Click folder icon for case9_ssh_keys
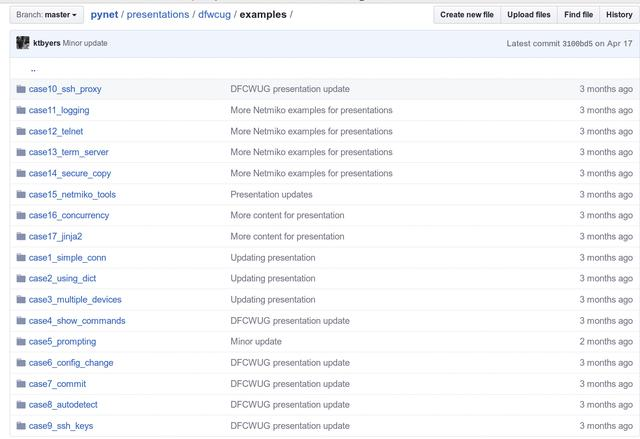The height and width of the screenshot is (439, 640). click(x=21, y=426)
